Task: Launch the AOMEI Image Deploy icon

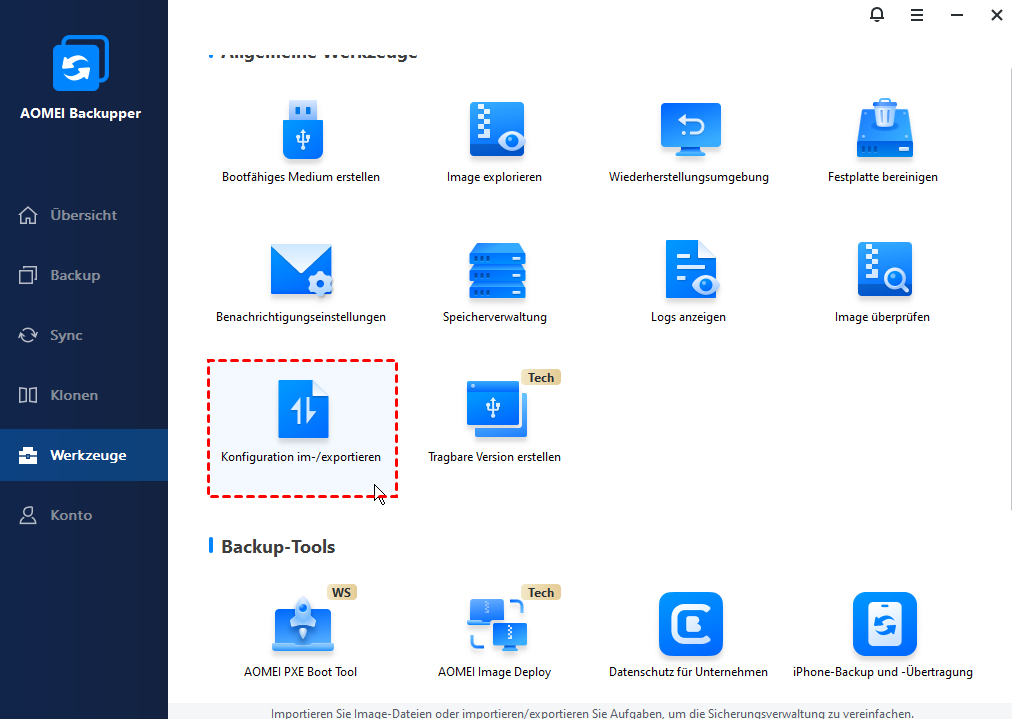Action: [x=496, y=624]
